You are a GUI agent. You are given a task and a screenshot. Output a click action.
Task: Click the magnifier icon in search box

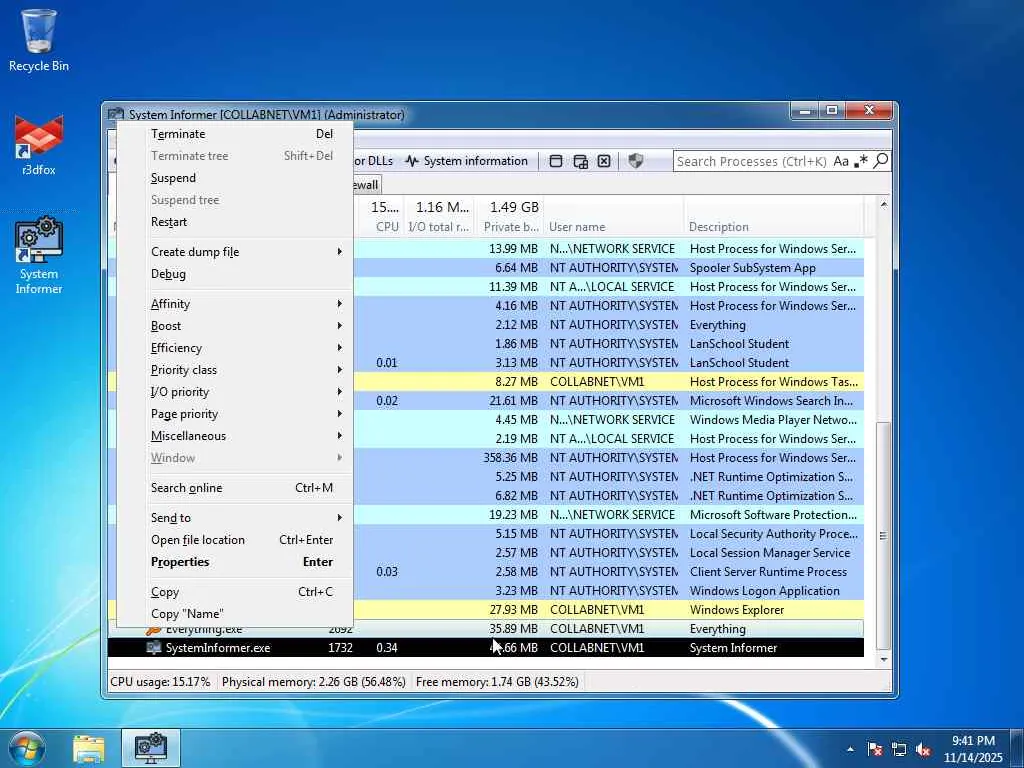pos(880,161)
